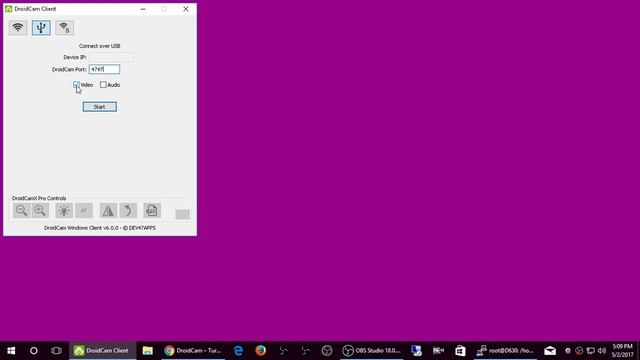Focus the DroidCam Port input field
Viewport: 640px width, 360px height.
pos(104,69)
